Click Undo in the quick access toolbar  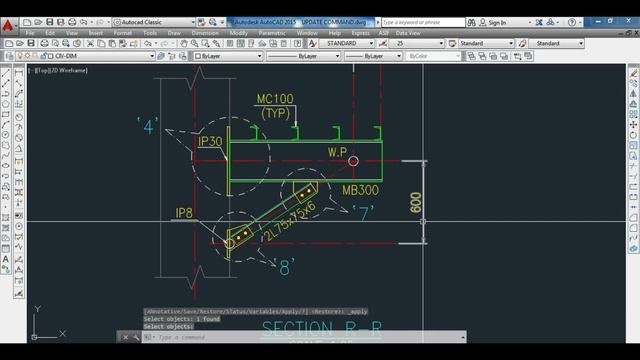click(x=83, y=22)
